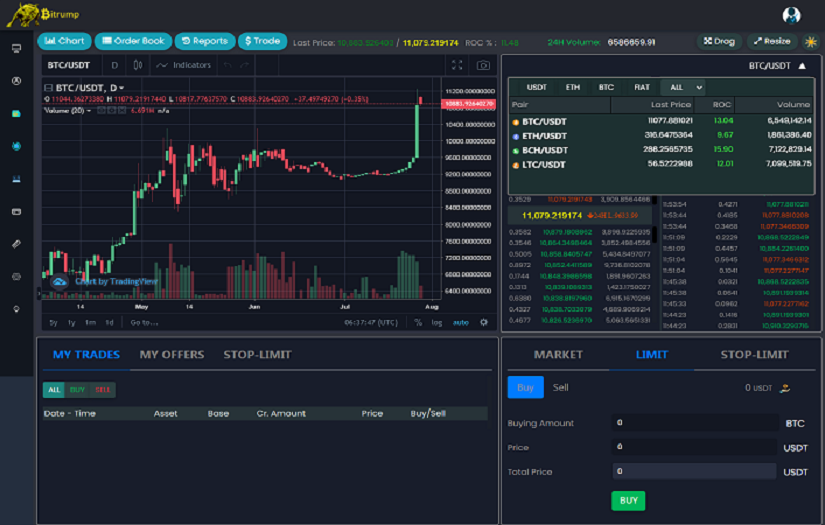825x525 pixels.
Task: Select the MARKET order tab
Action: (558, 354)
